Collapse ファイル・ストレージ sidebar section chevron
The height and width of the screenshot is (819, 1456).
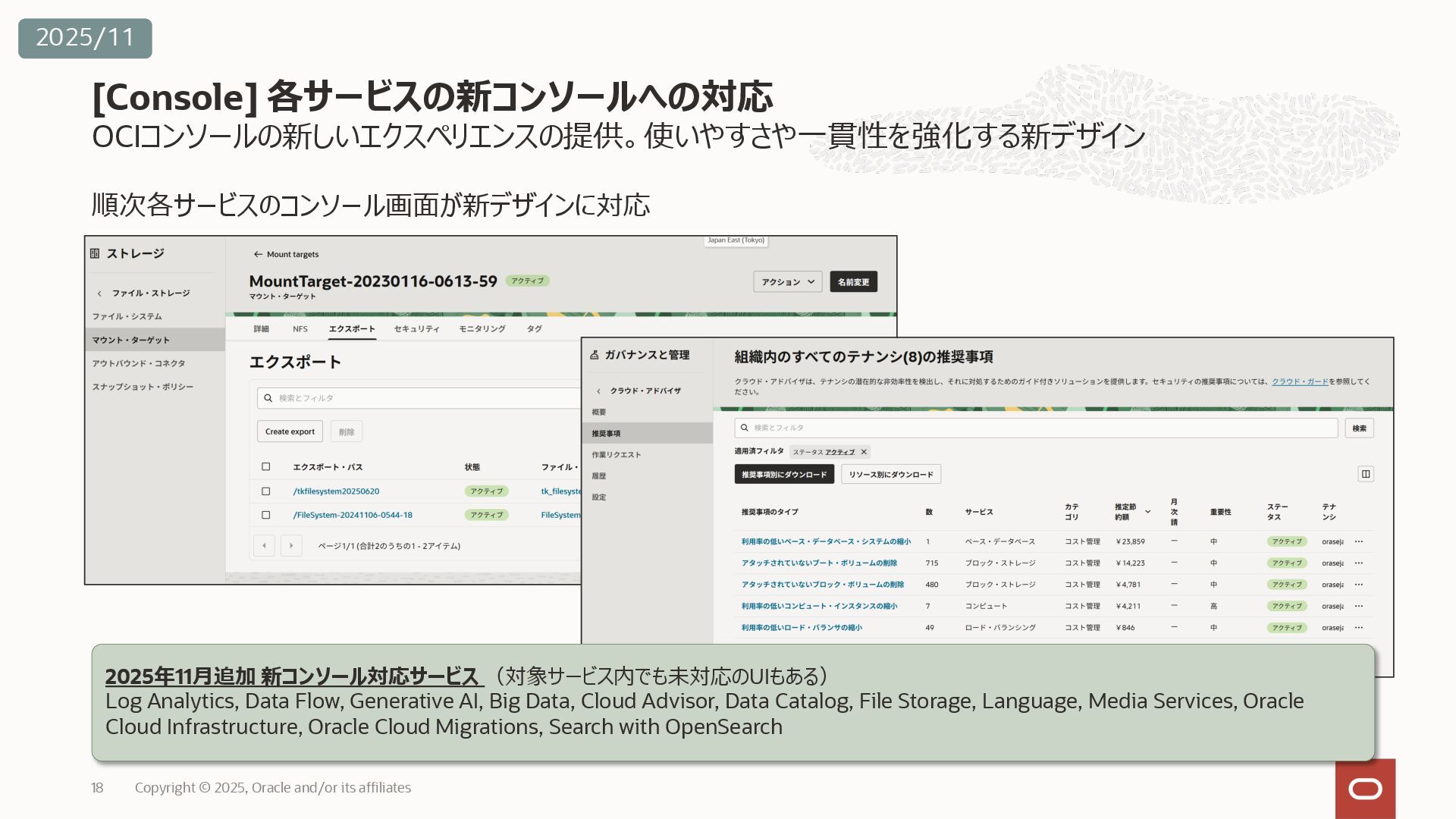99,293
